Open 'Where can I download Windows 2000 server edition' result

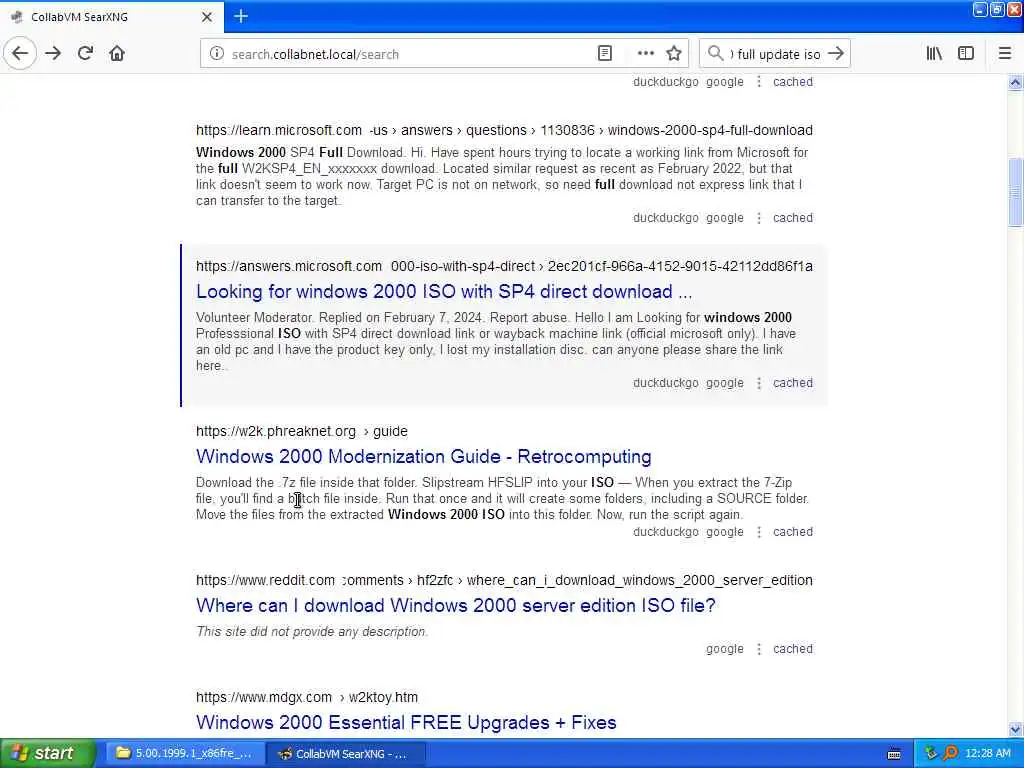click(x=455, y=605)
